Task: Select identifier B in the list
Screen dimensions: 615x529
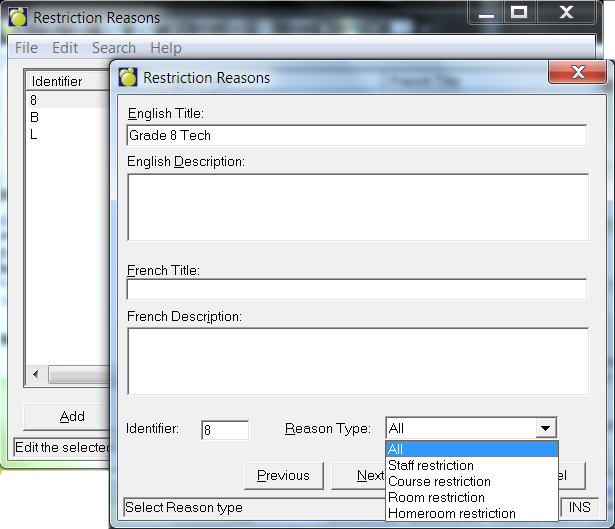Action: tap(35, 117)
